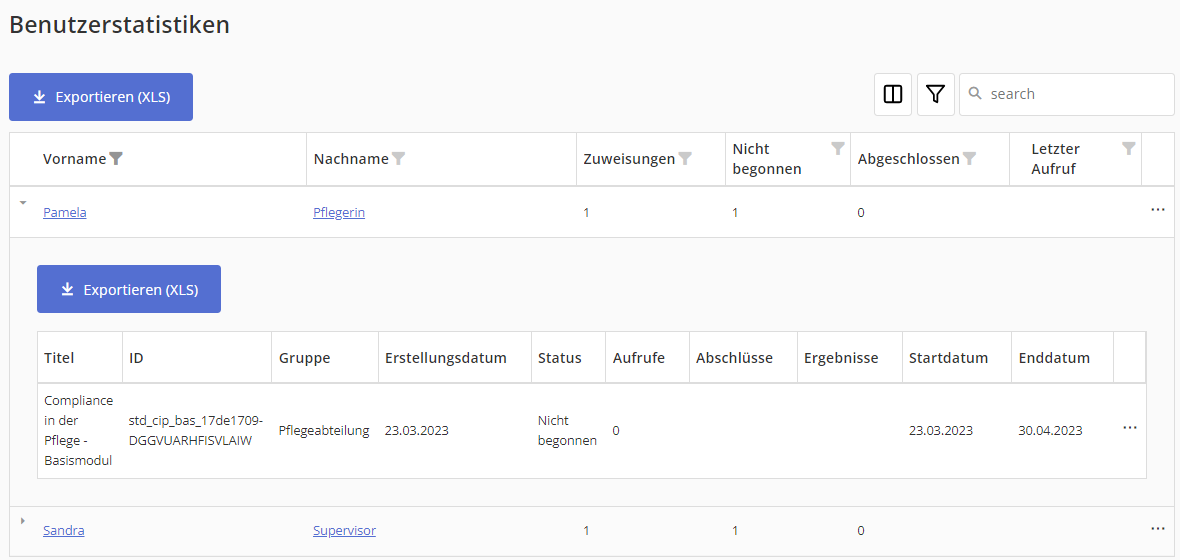Viewport: 1180px width, 560px height.
Task: Click the top Exportieren (XLS) button
Action: [101, 97]
